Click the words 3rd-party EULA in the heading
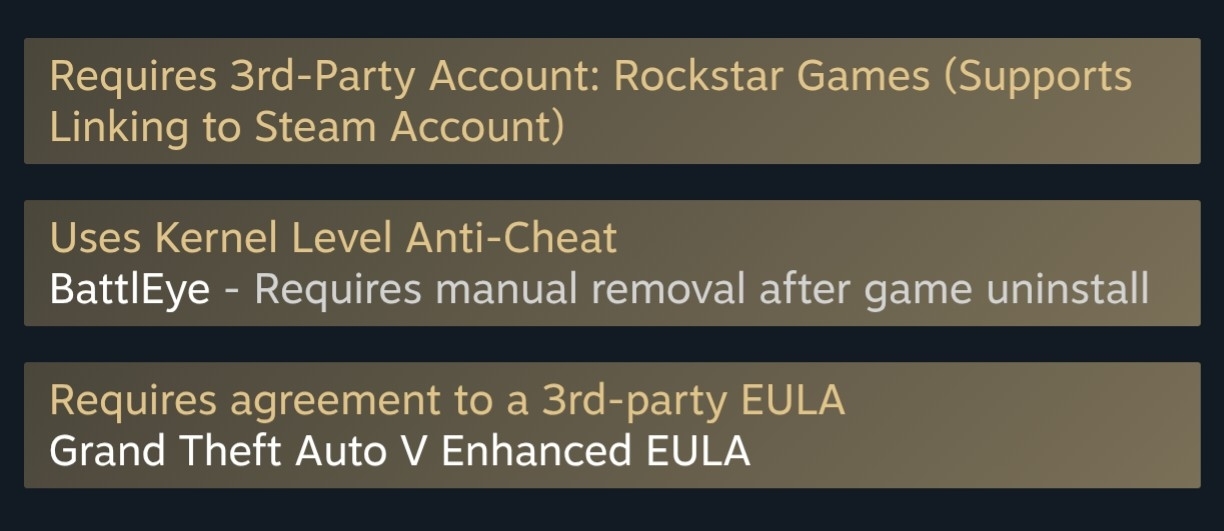The image size is (1224, 531). pyautogui.click(x=694, y=400)
